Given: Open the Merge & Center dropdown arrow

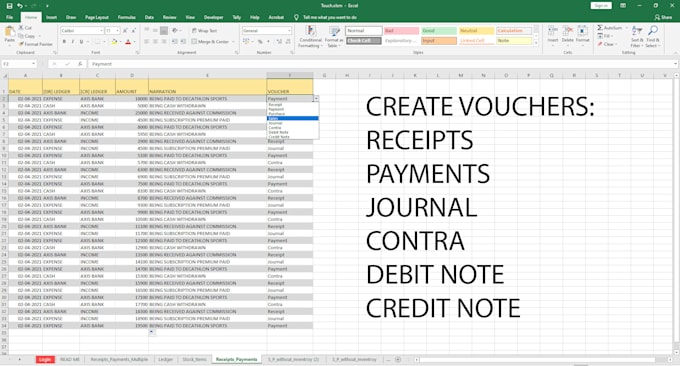Looking at the screenshot, I should coord(233,42).
